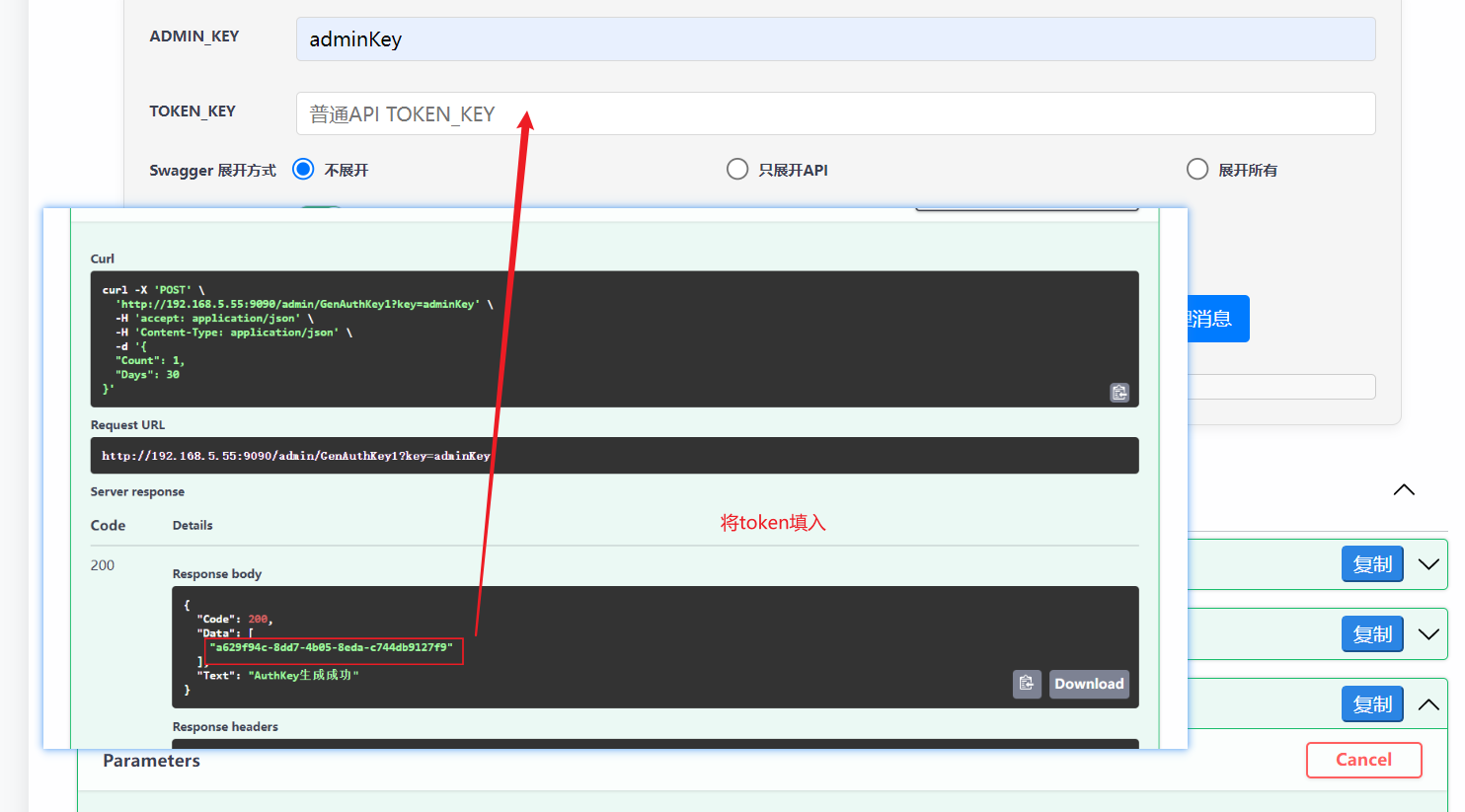Choose the 展开所有 radio option
Viewport: 1465px width, 812px height.
(x=1197, y=170)
